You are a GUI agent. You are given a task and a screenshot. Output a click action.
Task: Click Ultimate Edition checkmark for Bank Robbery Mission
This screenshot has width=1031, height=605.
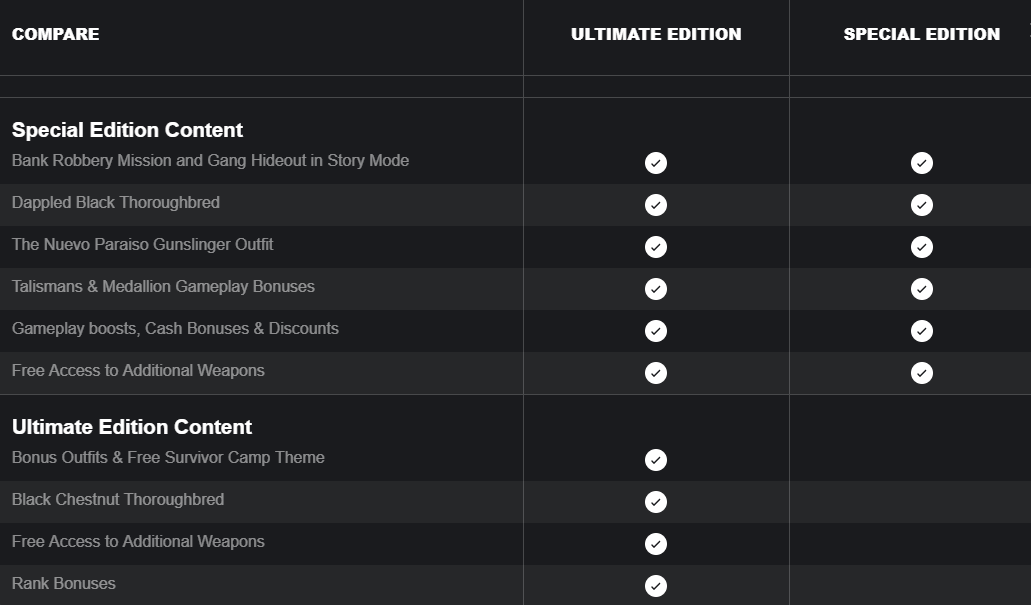(656, 163)
